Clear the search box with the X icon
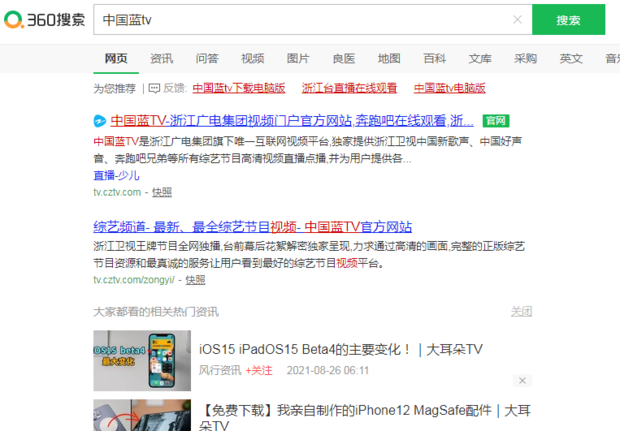620x431 pixels. (517, 19)
